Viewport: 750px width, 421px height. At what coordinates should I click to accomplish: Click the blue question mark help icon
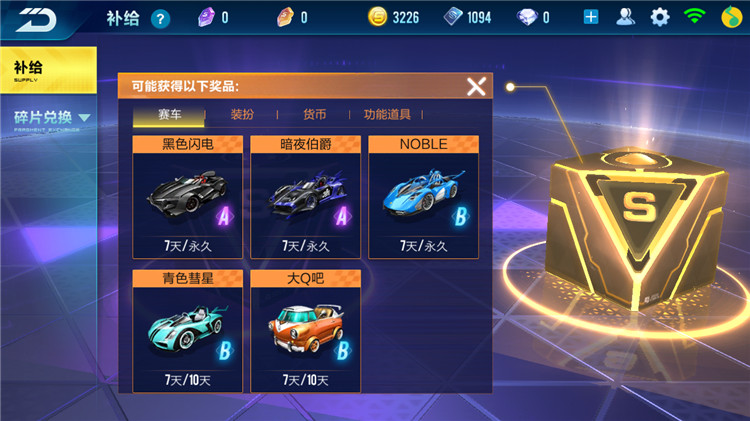[161, 19]
